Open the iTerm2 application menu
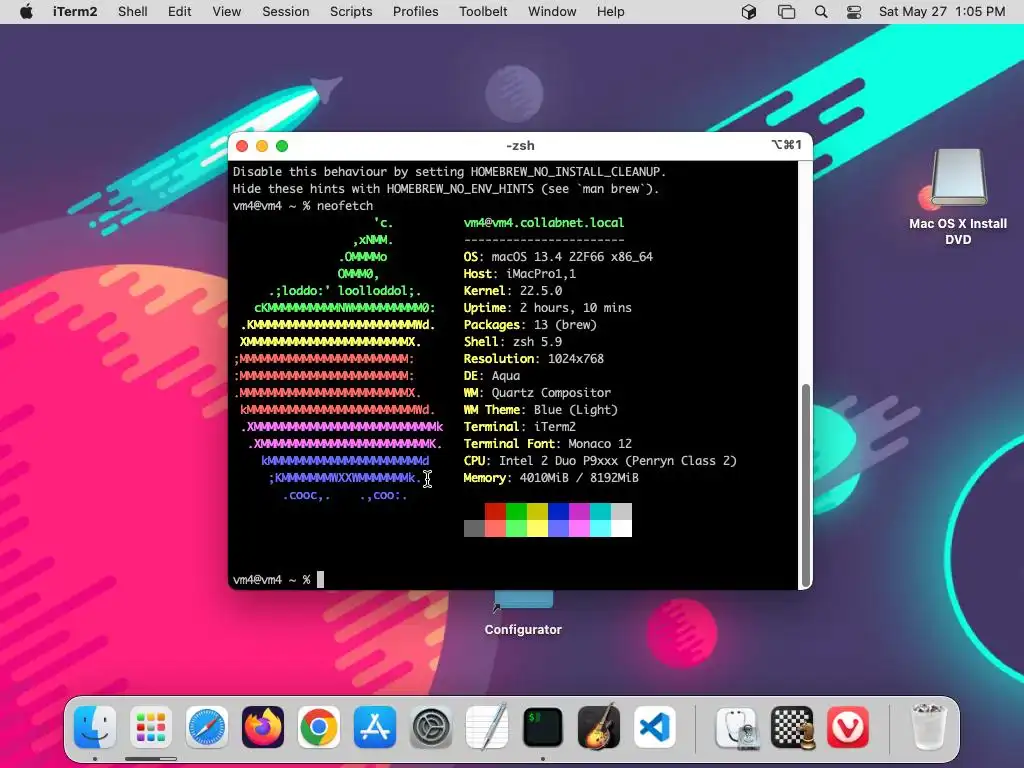This screenshot has height=768, width=1024. (75, 12)
